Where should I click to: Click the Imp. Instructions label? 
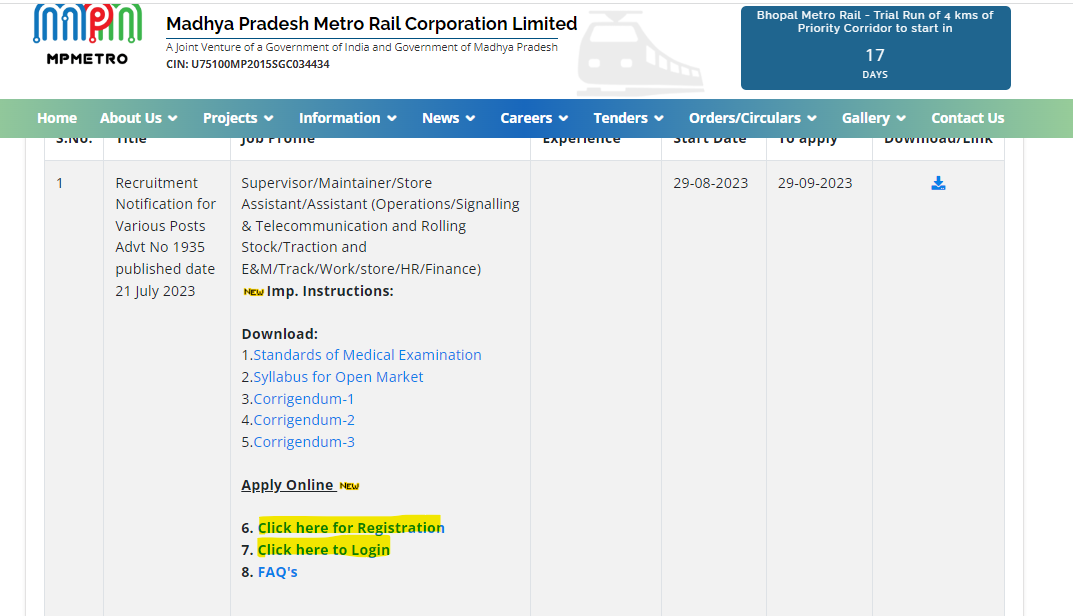tap(330, 291)
